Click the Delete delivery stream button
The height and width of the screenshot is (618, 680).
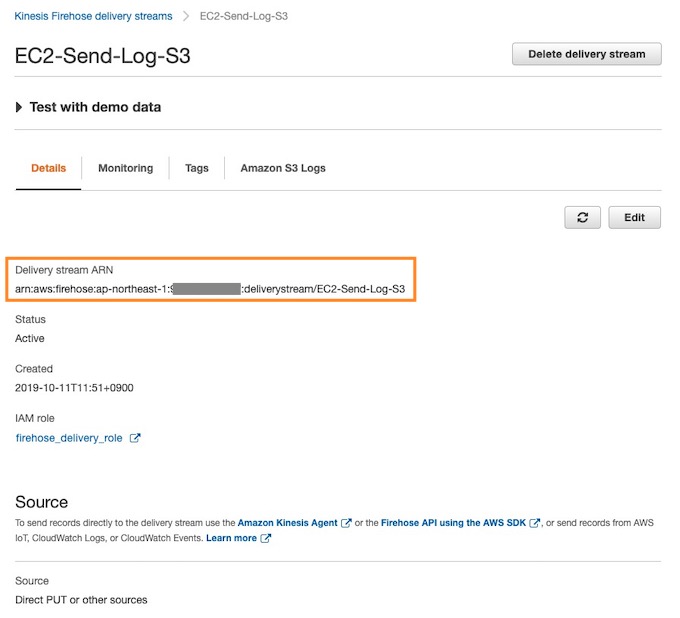point(586,54)
